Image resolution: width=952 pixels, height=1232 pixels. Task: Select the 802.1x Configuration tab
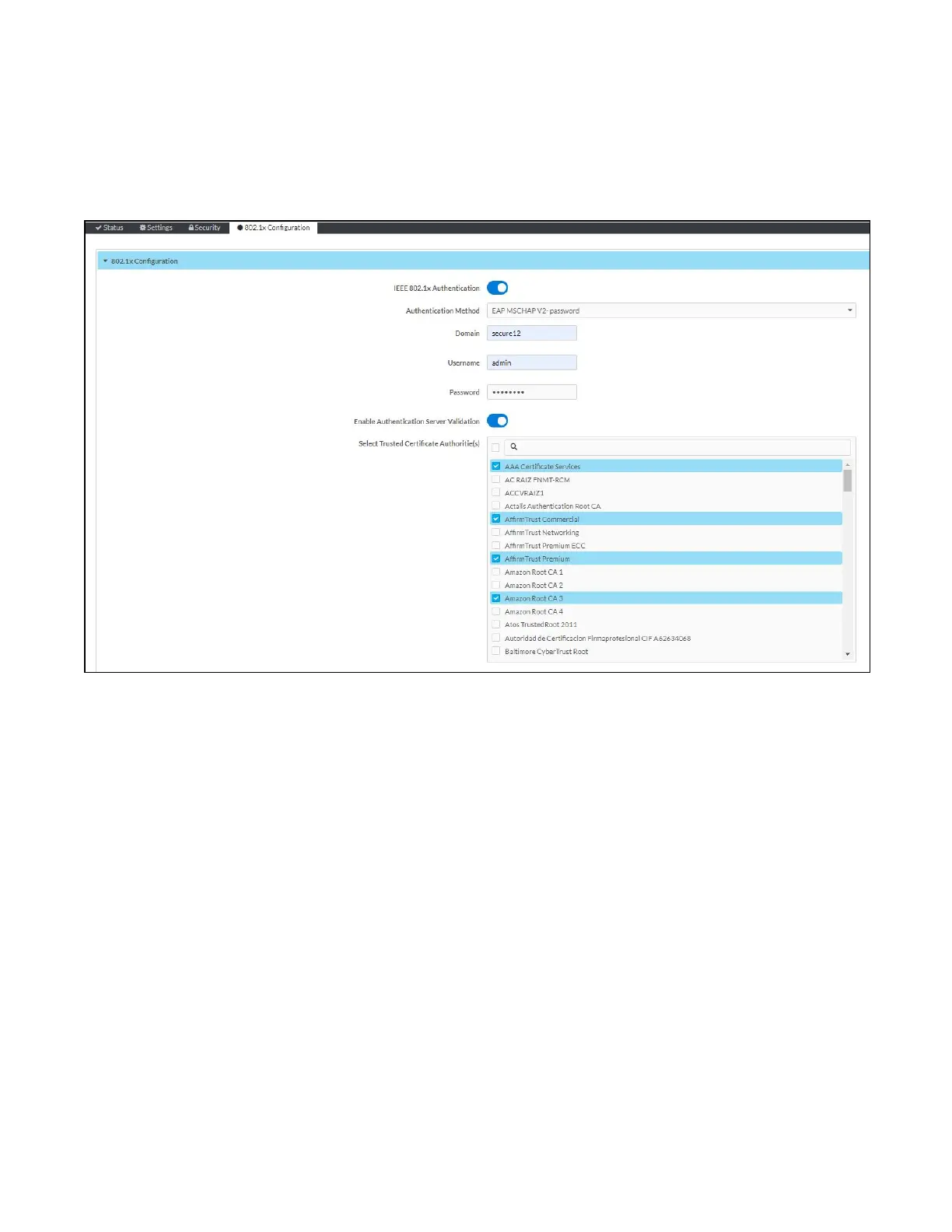pos(274,228)
